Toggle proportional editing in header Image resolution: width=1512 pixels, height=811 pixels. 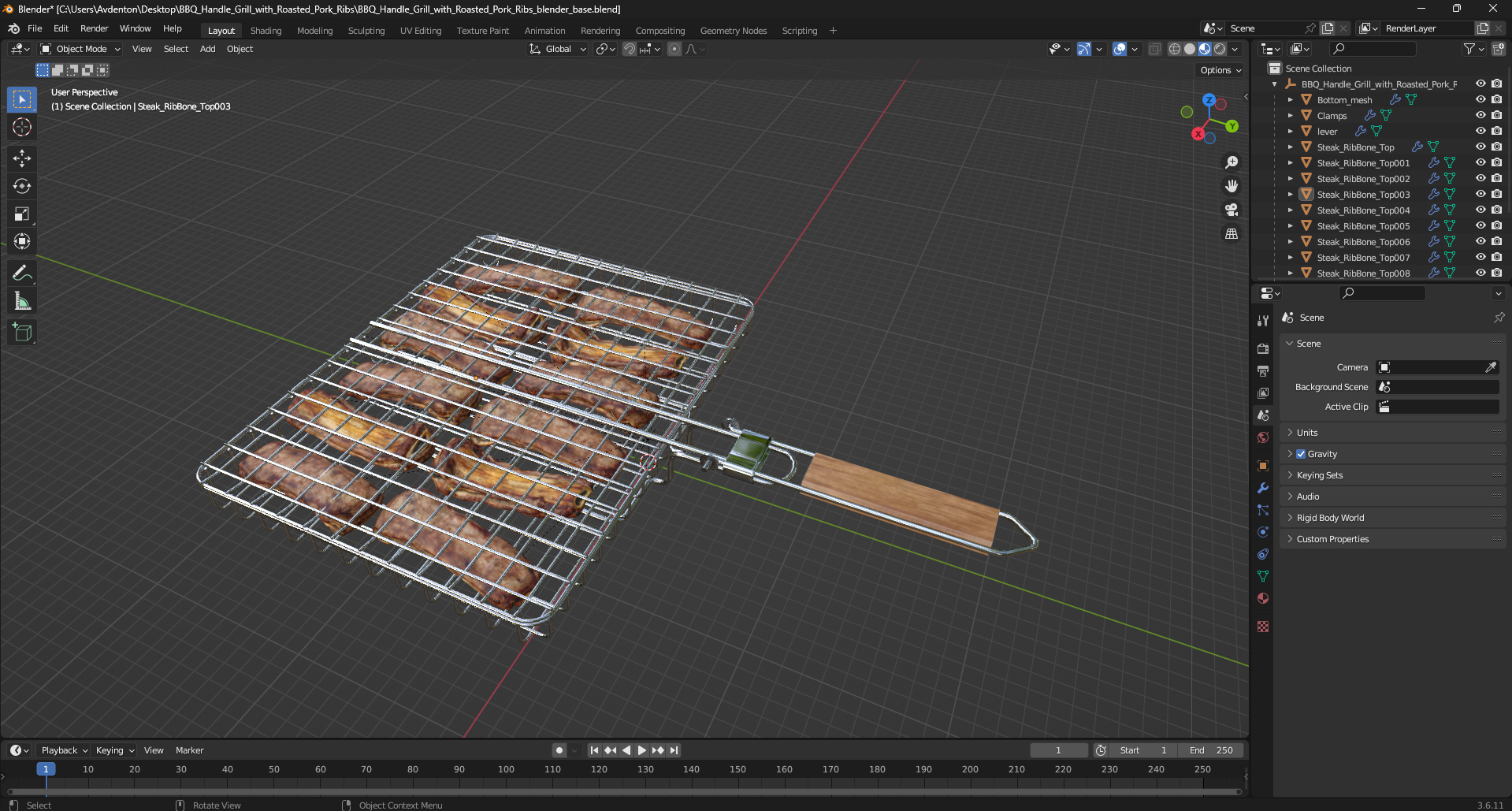pos(674,49)
